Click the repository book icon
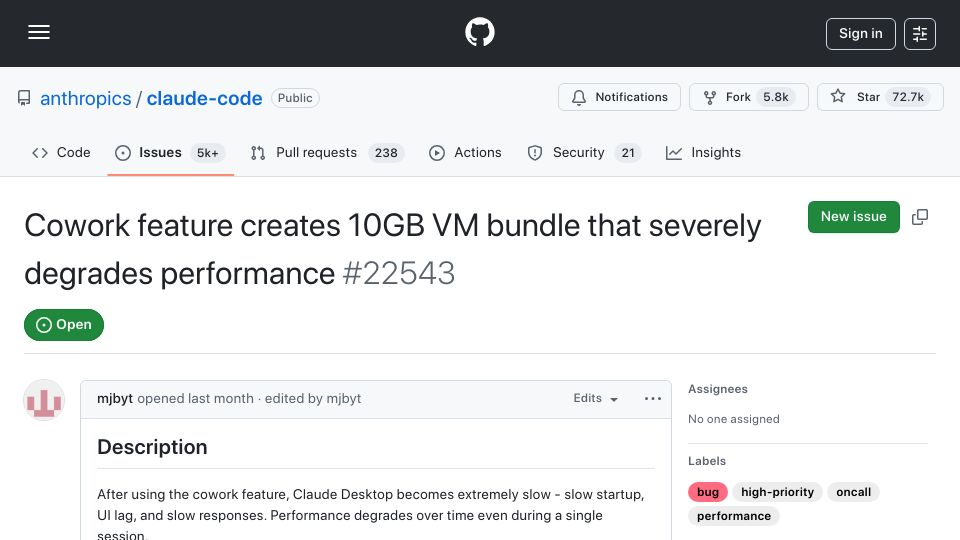The width and height of the screenshot is (960, 540). pyautogui.click(x=24, y=98)
